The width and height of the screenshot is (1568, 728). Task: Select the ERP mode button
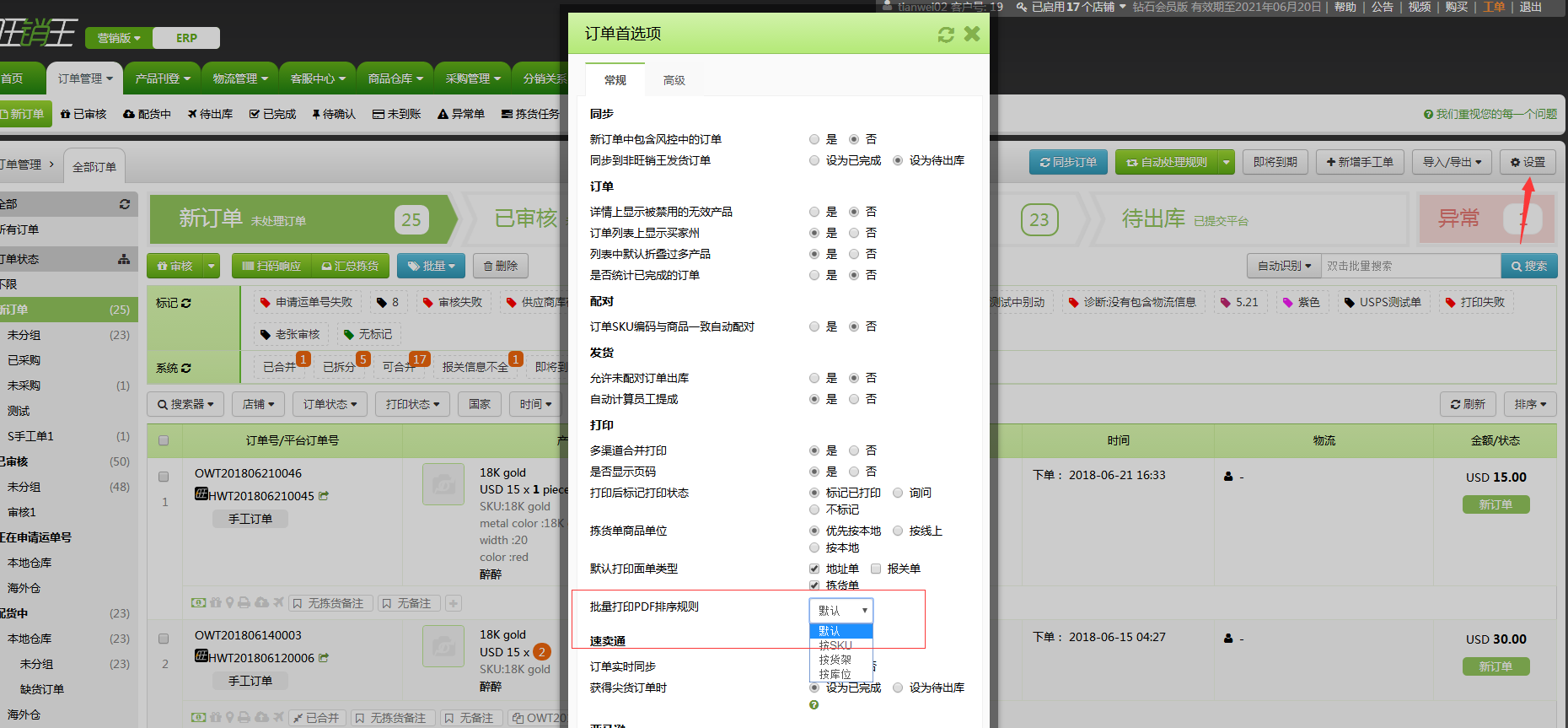coord(186,38)
